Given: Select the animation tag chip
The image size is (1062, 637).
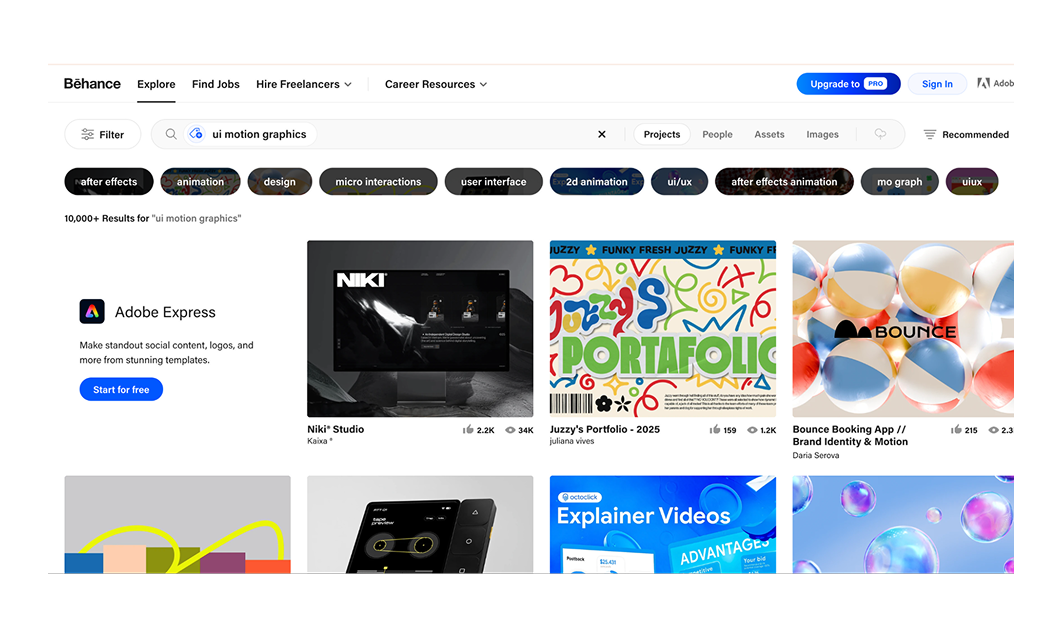Looking at the screenshot, I should 200,181.
